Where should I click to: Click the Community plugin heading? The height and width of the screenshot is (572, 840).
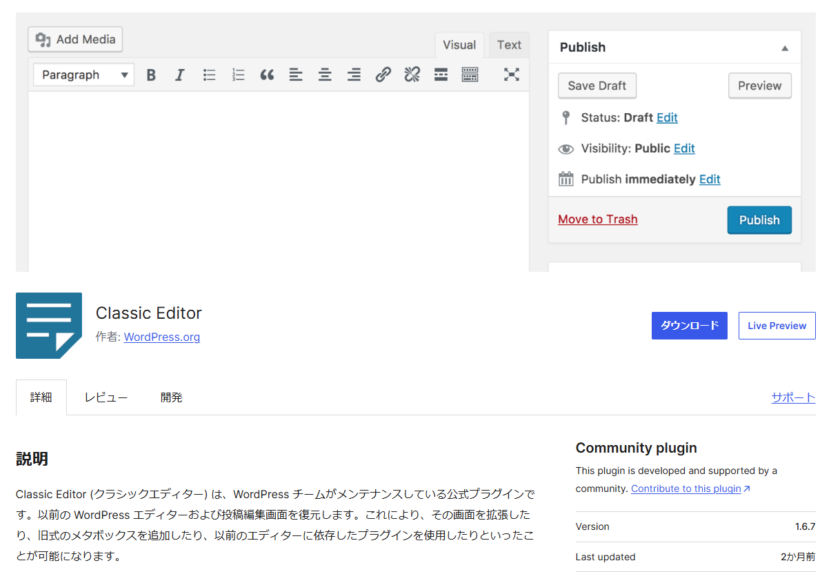(x=636, y=448)
